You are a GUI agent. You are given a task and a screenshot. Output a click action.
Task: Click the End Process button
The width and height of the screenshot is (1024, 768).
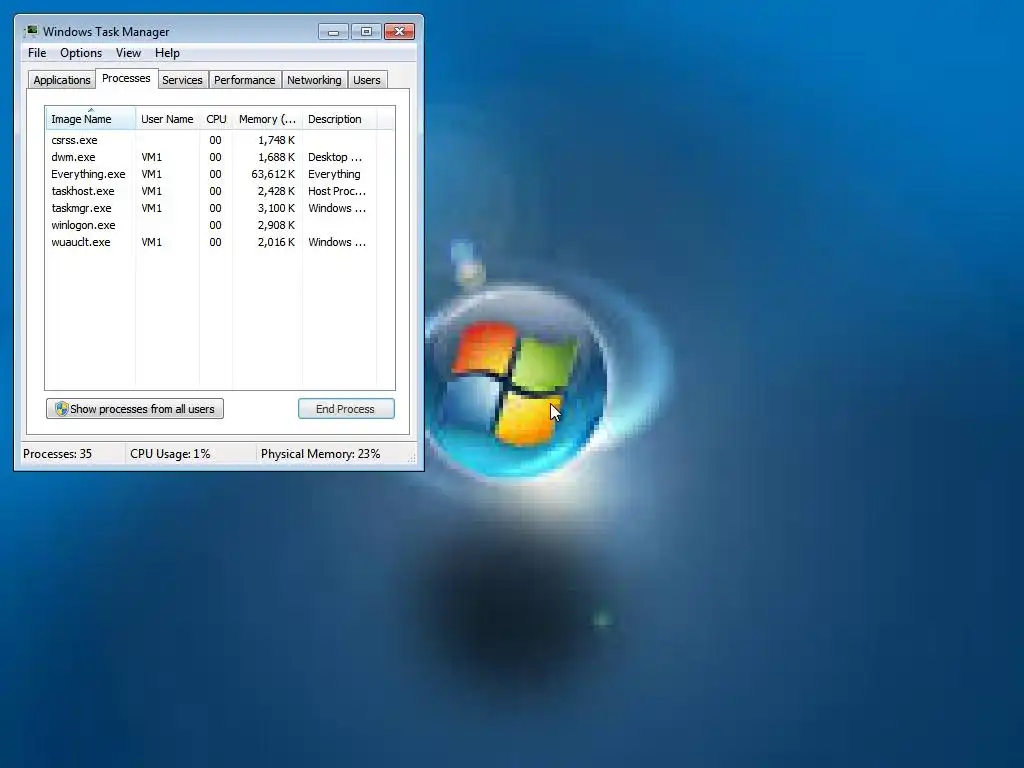[346, 409]
